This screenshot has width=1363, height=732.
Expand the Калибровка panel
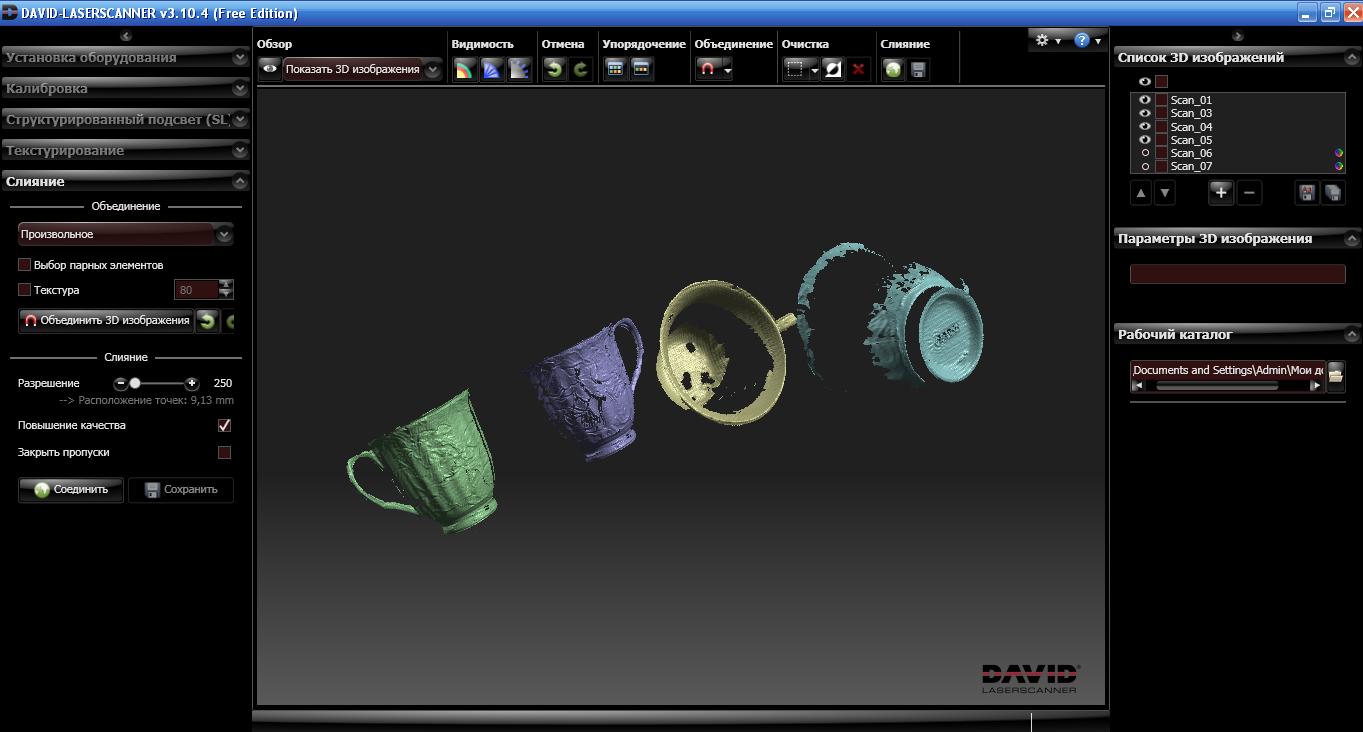125,89
